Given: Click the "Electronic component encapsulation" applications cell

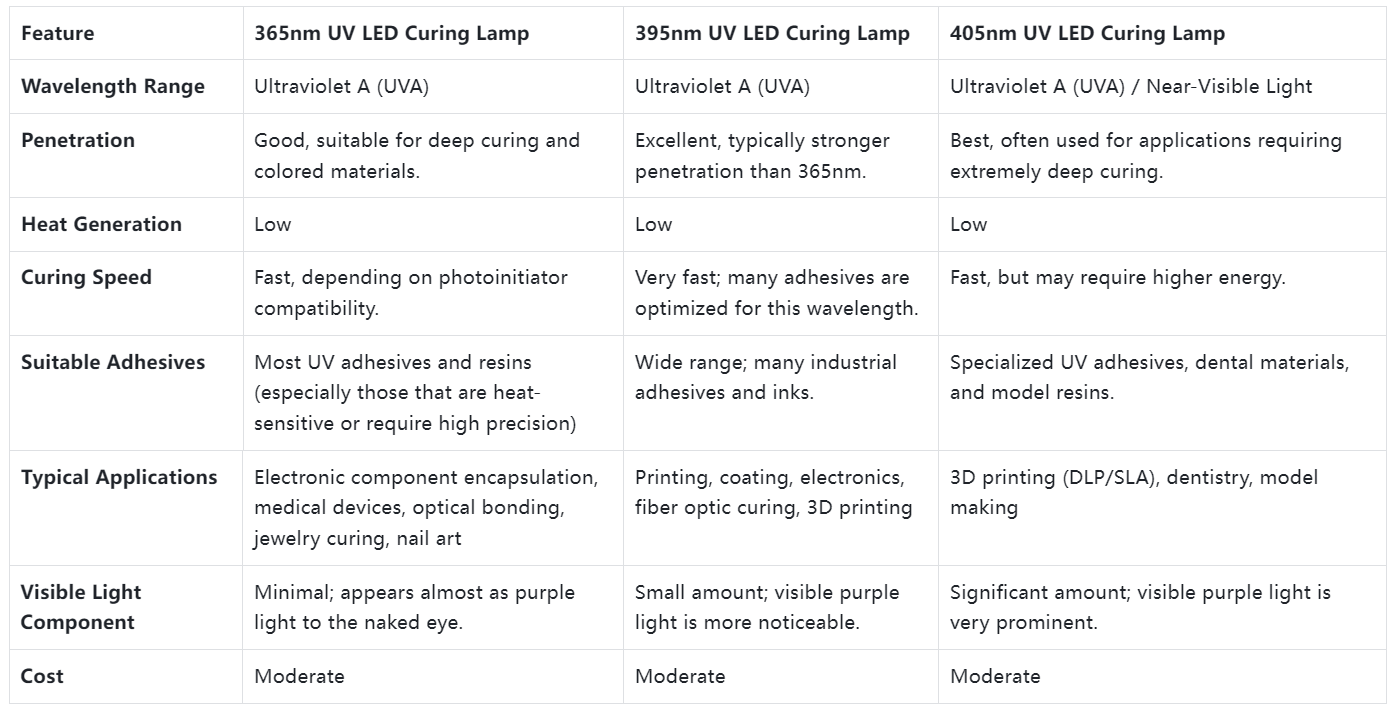Looking at the screenshot, I should coord(426,508).
